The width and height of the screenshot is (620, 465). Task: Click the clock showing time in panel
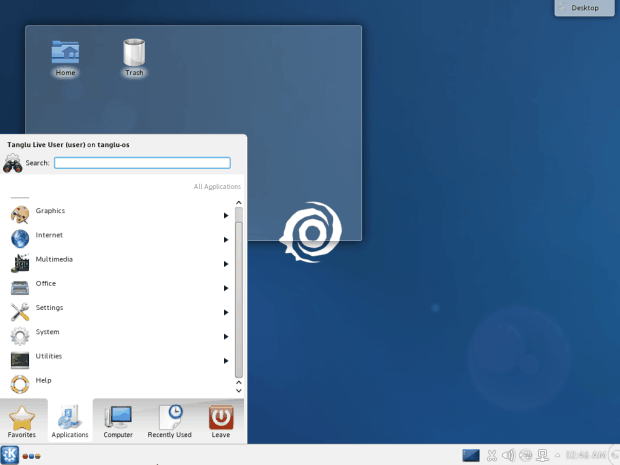coord(586,455)
